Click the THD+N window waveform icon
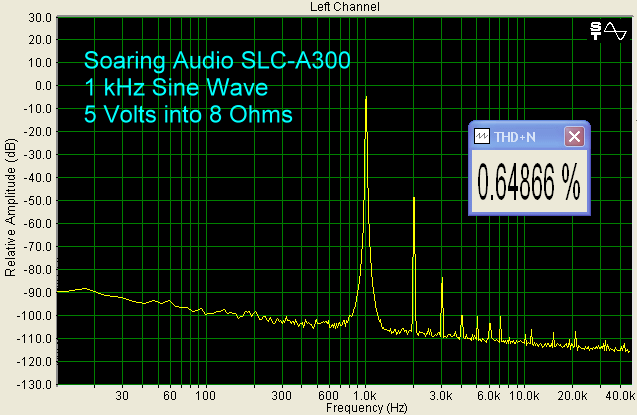Image resolution: width=637 pixels, height=415 pixels. [482, 136]
